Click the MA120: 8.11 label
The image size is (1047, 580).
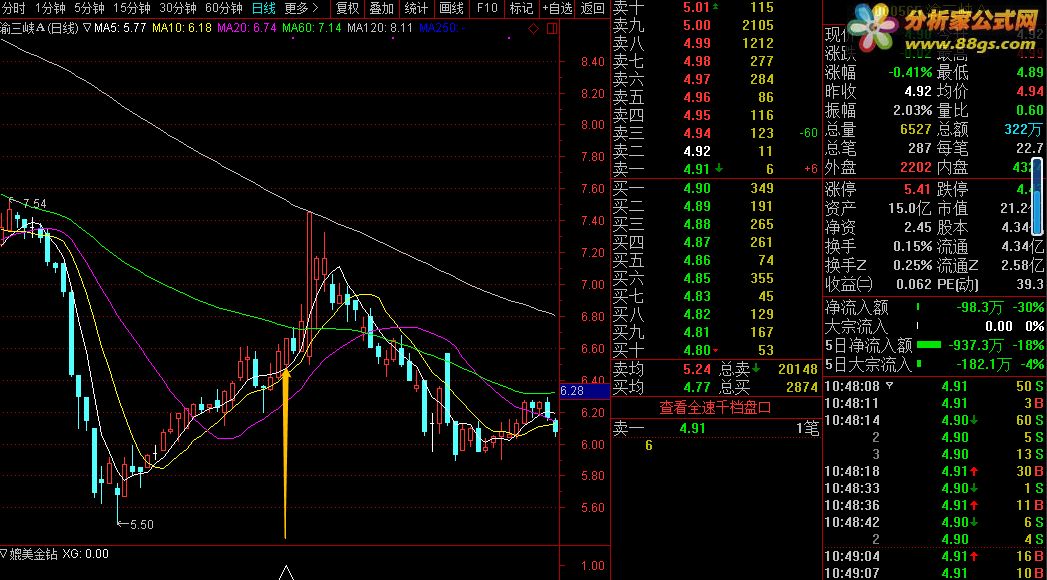tap(380, 28)
